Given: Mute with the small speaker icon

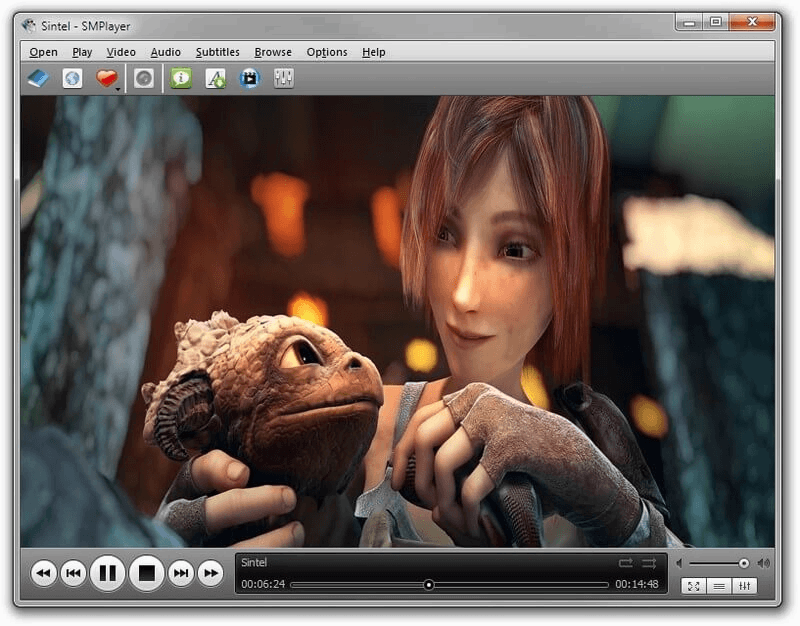Looking at the screenshot, I should 679,563.
